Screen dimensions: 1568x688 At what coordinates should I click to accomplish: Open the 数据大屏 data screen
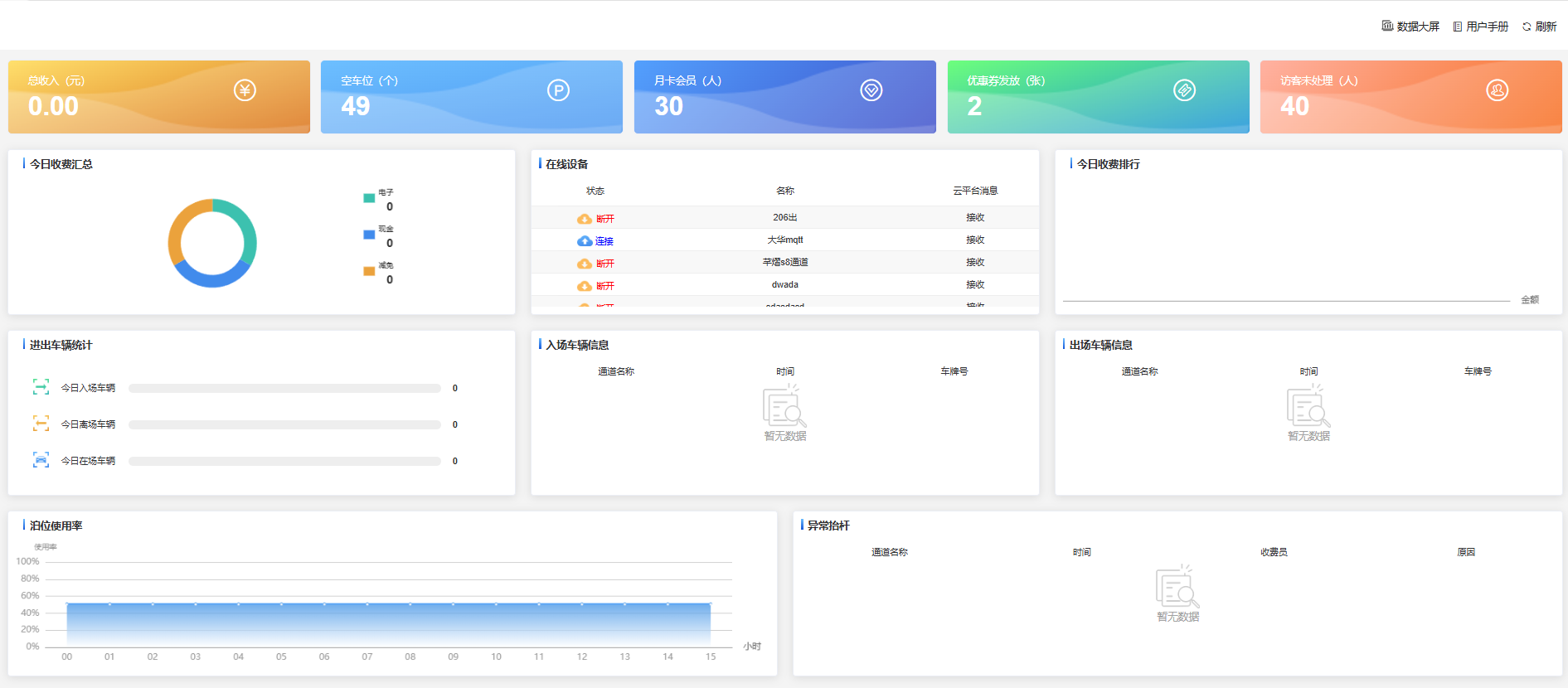pyautogui.click(x=1410, y=27)
